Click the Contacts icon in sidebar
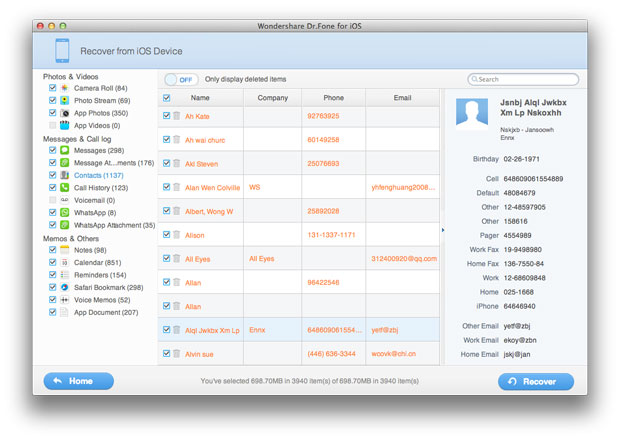620x440 pixels. (x=64, y=175)
